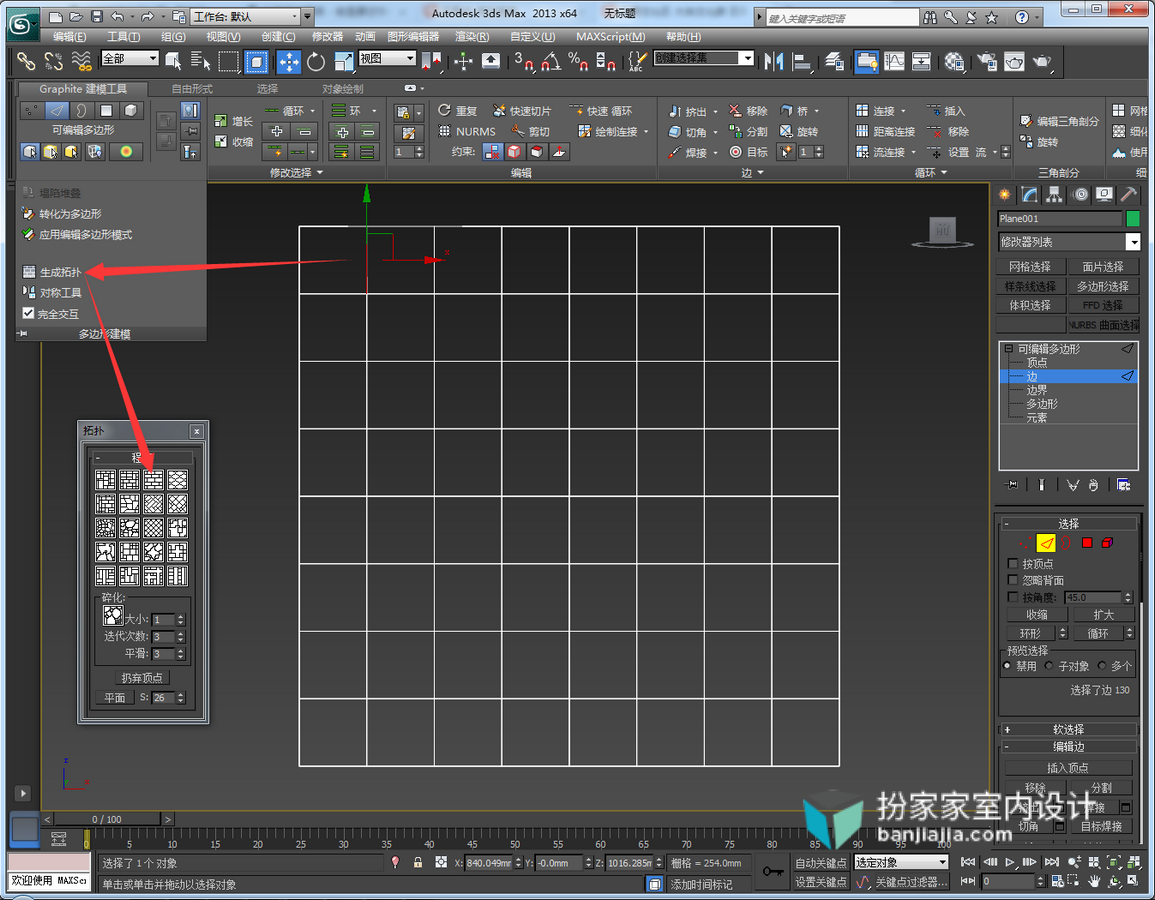Click the 扔弃顶点 button
1155x900 pixels.
pos(141,678)
